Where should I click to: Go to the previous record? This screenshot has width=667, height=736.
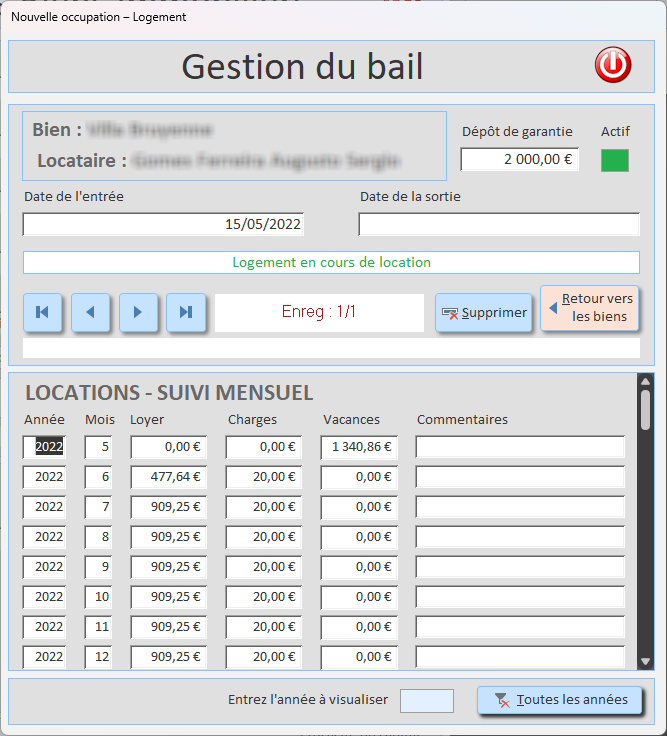[90, 312]
